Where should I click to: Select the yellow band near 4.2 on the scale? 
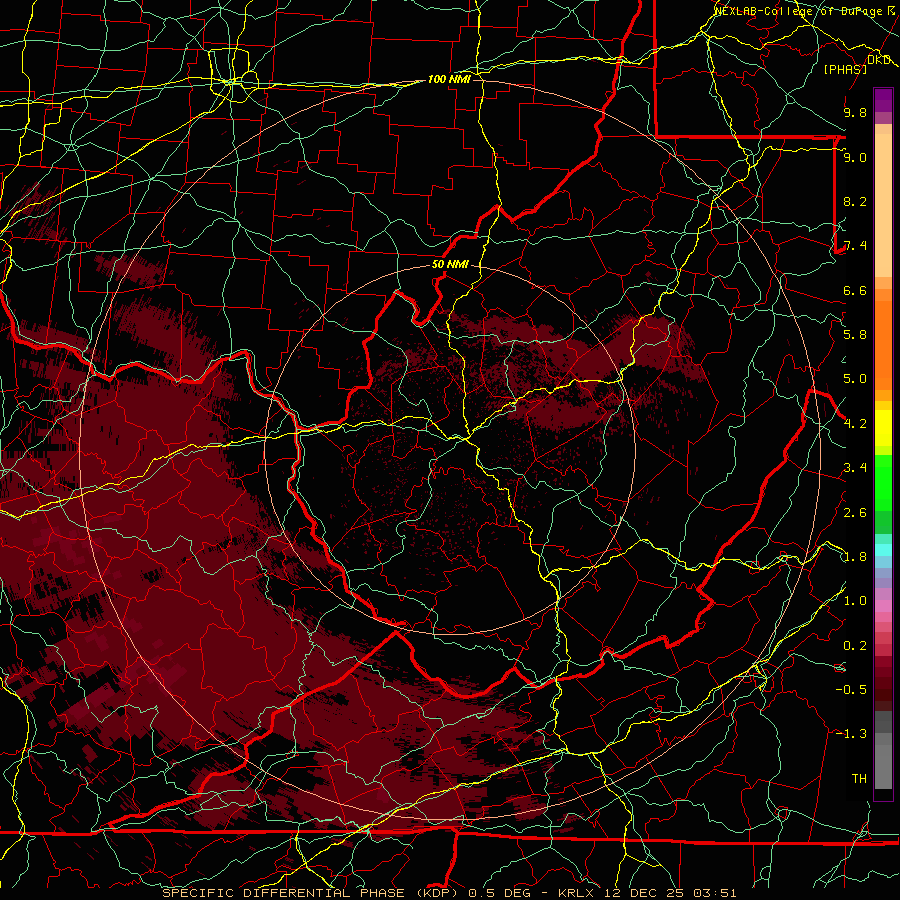click(x=883, y=428)
